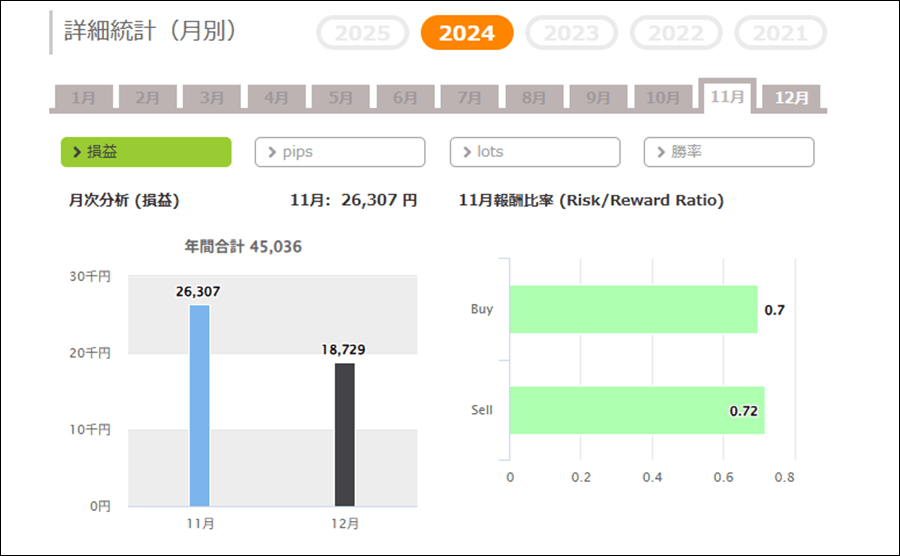Click the green Sell ratio bar
The height and width of the screenshot is (556, 900).
pos(636,410)
